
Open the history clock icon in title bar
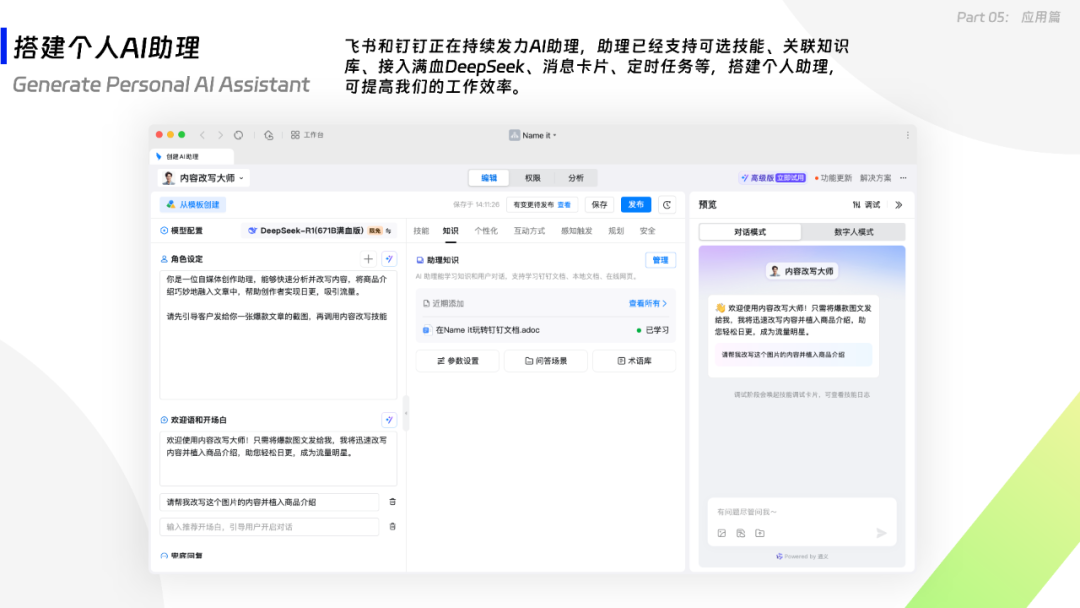pyautogui.click(x=269, y=135)
